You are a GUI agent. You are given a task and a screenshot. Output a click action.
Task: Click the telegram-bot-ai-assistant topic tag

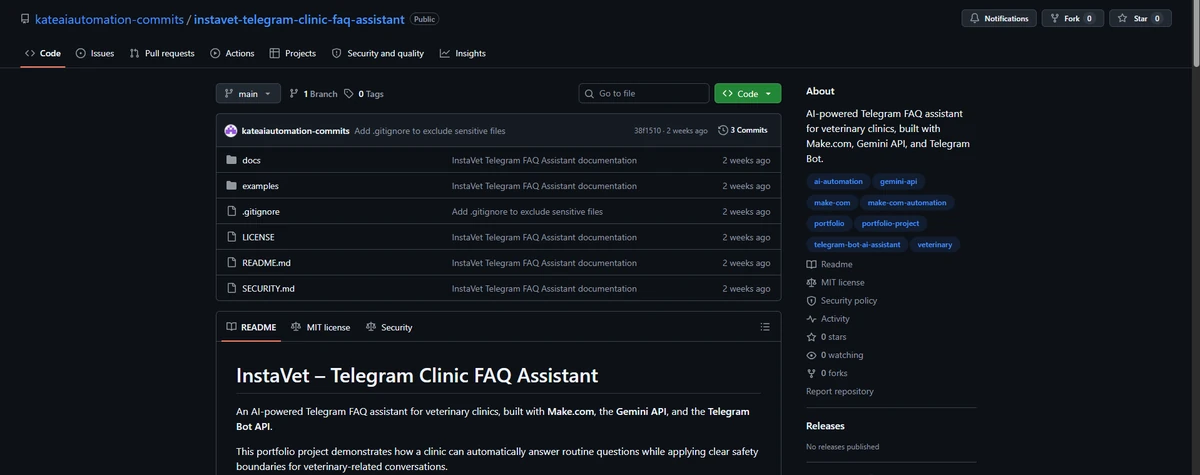coord(857,244)
